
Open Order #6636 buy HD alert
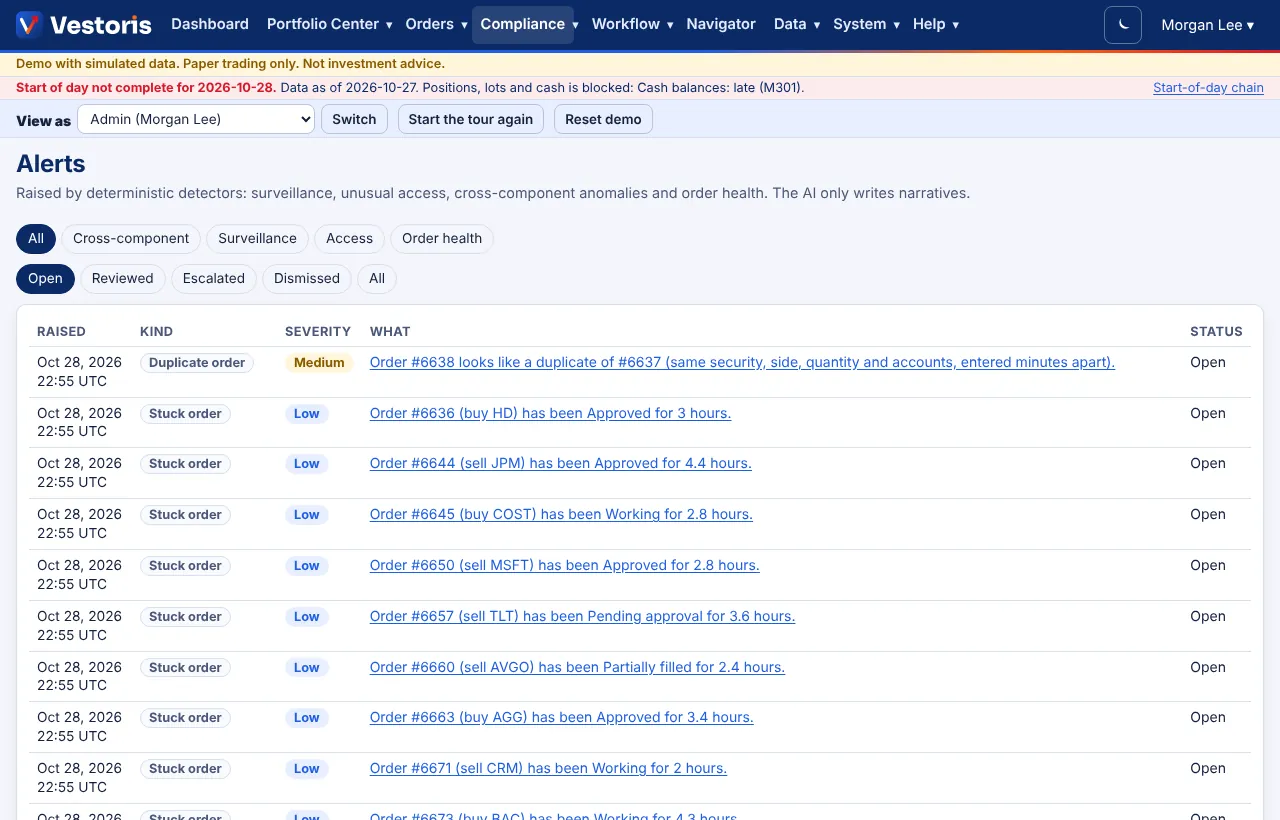(x=550, y=413)
